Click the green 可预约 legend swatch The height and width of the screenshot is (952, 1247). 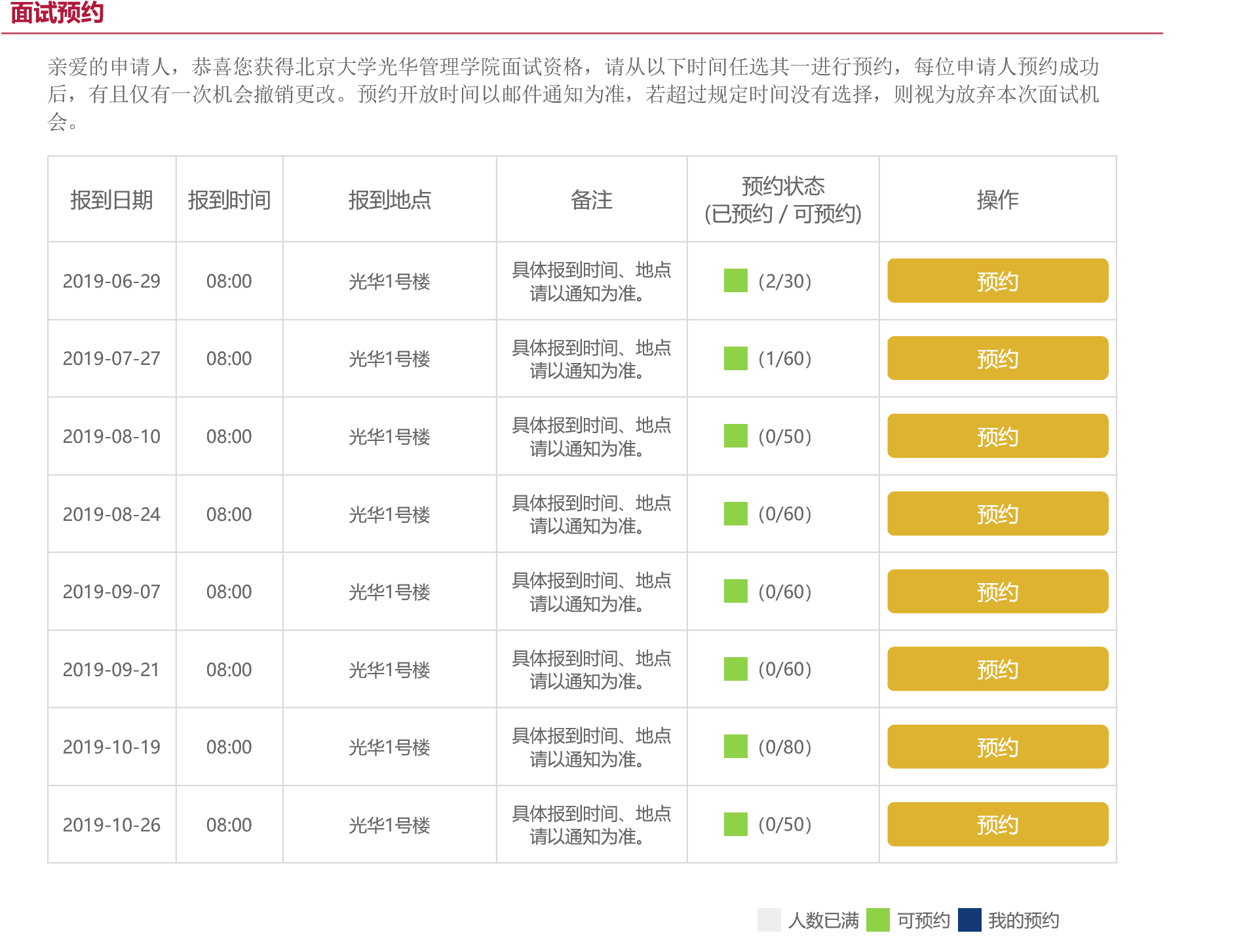coord(877,919)
